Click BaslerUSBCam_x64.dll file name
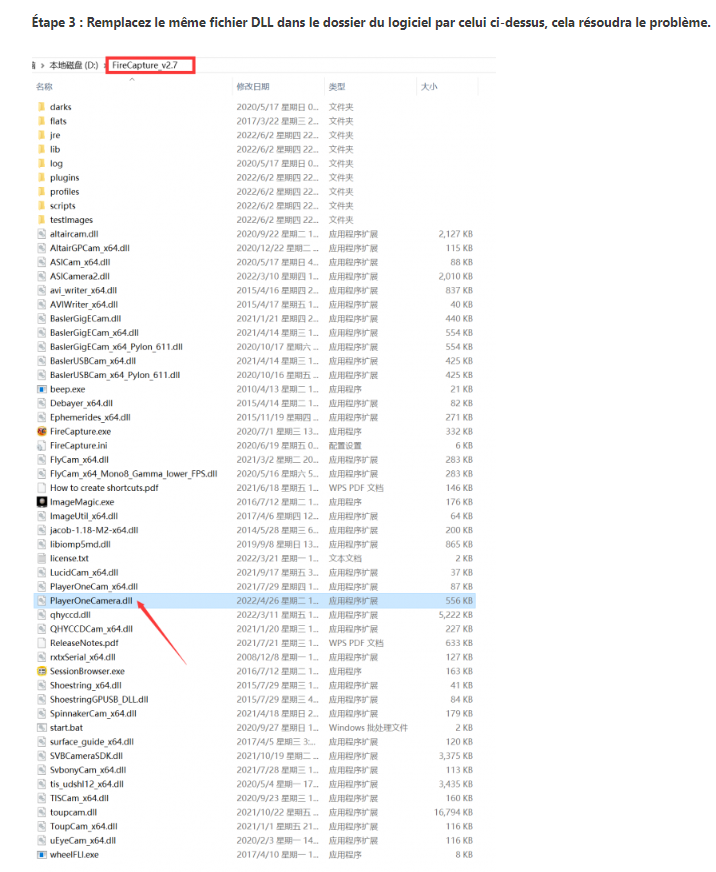This screenshot has height=872, width=716. (x=93, y=361)
